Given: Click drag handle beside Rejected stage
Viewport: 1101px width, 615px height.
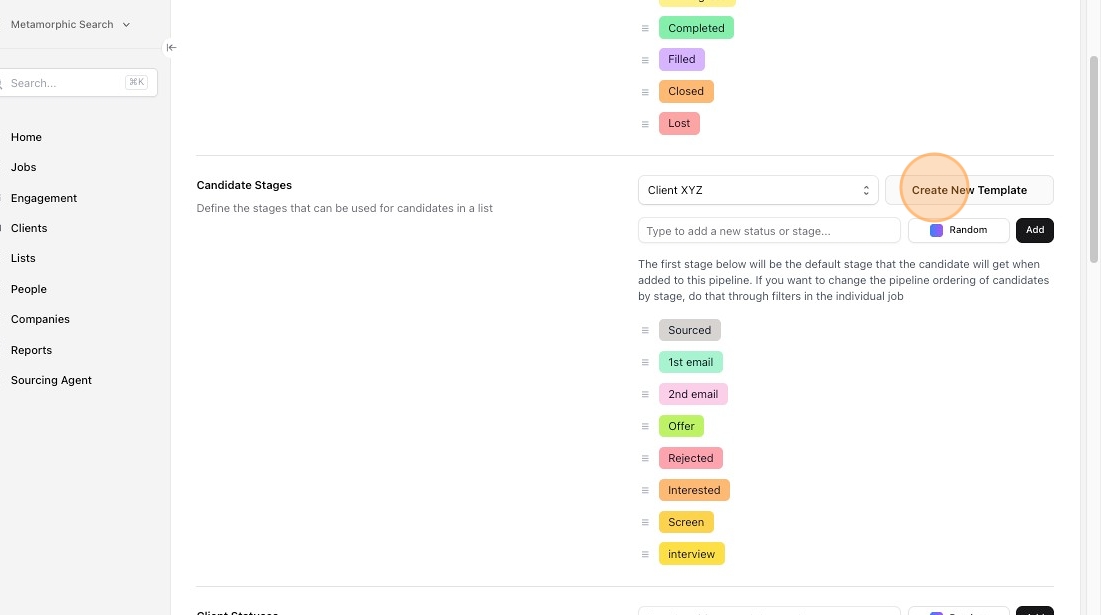Looking at the screenshot, I should pyautogui.click(x=645, y=458).
